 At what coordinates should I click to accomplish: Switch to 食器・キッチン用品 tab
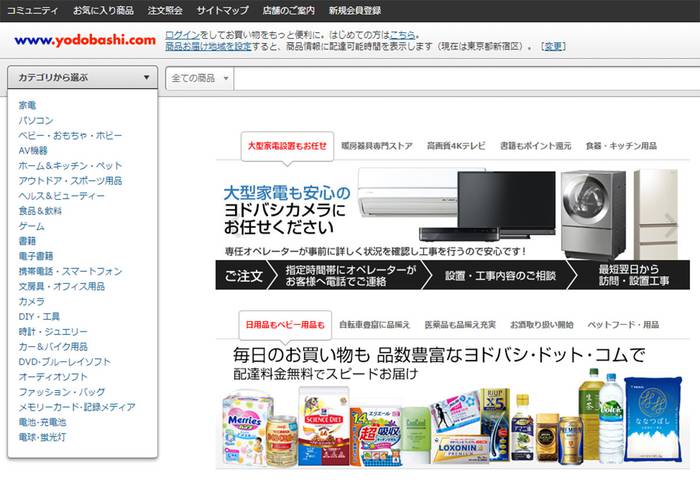coord(621,146)
